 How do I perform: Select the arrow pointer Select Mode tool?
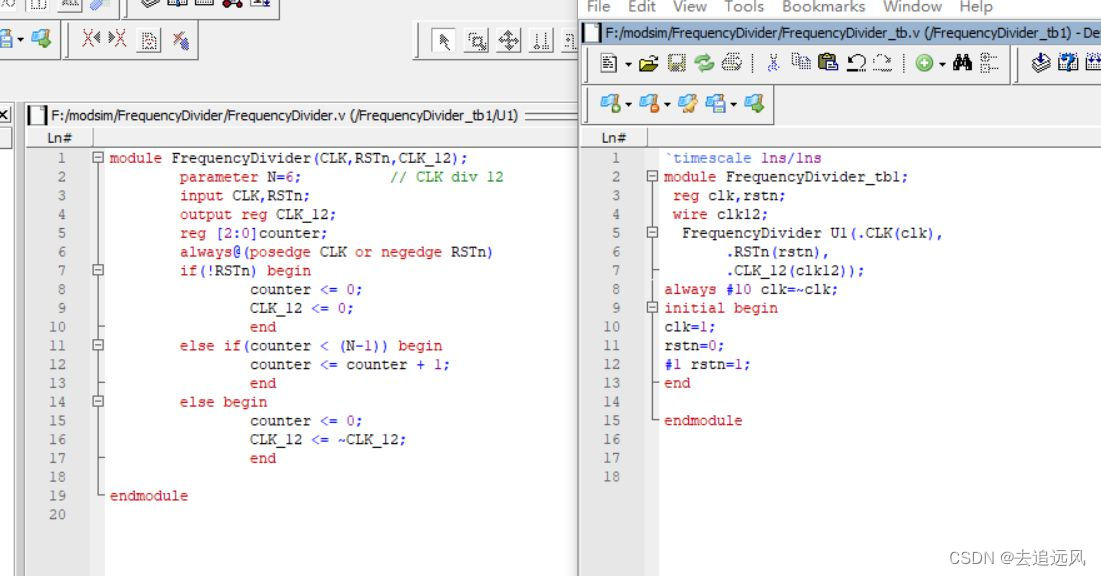pos(444,41)
